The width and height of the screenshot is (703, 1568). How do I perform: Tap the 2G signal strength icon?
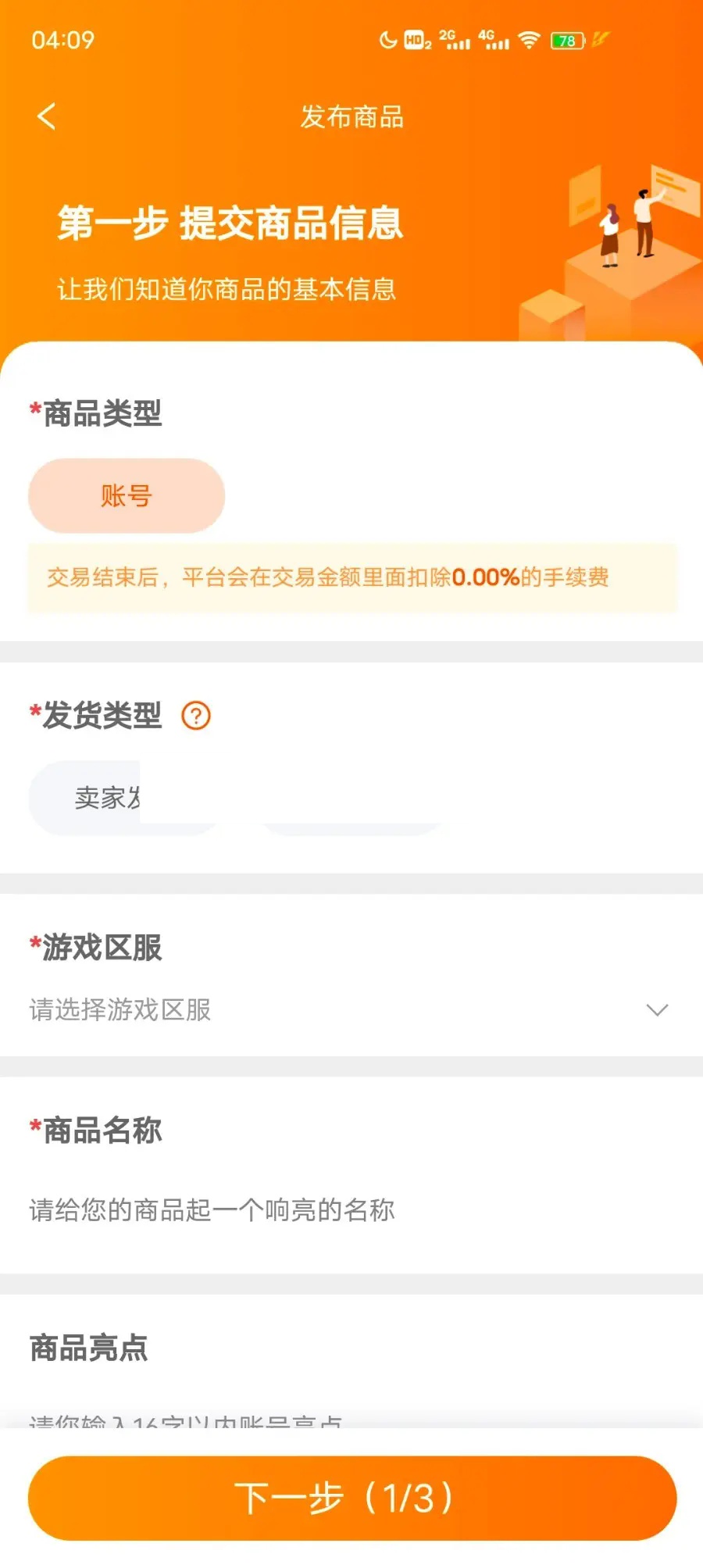coord(455,40)
